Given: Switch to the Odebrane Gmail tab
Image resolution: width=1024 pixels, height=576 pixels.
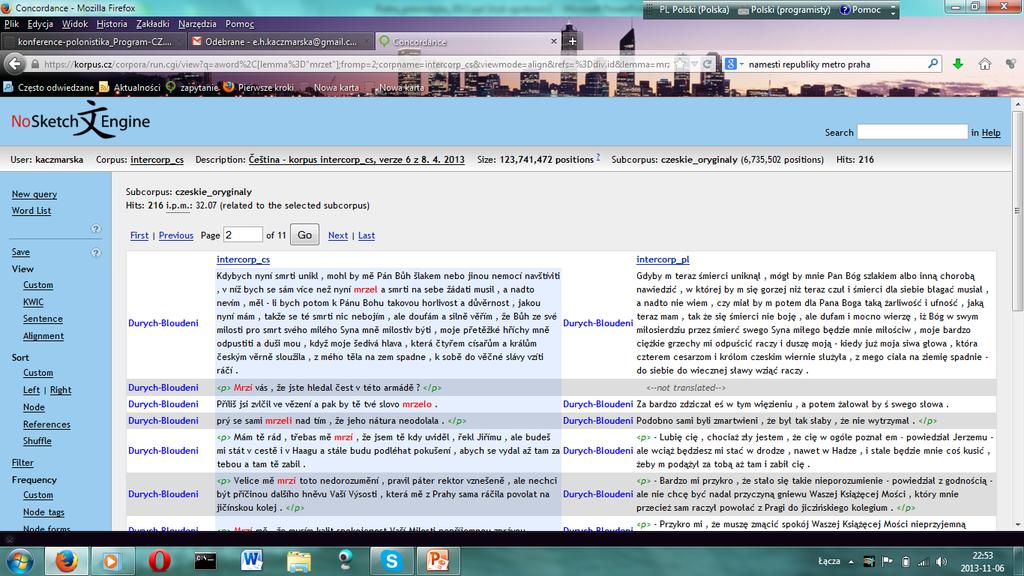Looking at the screenshot, I should (280, 41).
